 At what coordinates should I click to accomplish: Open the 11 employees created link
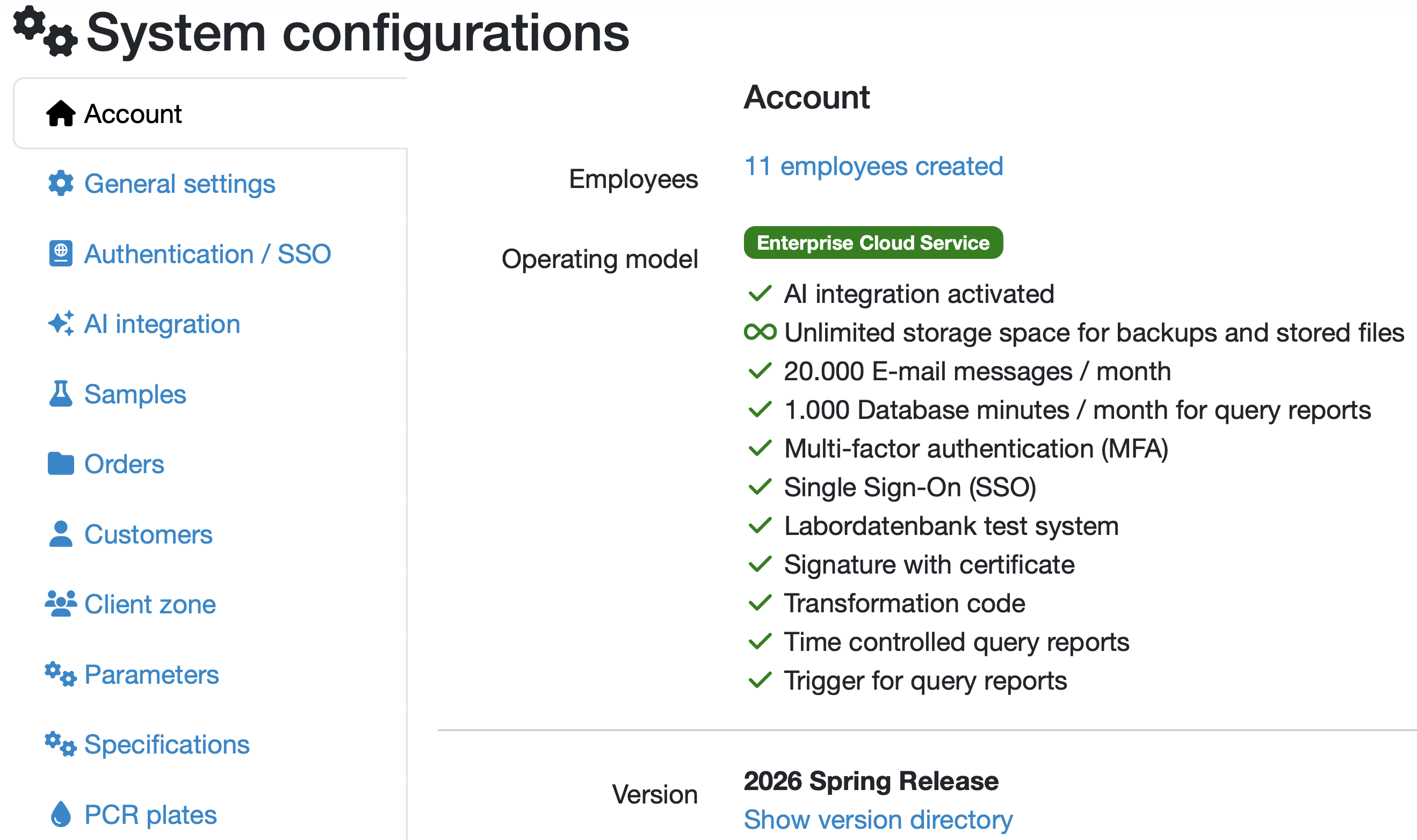coord(873,166)
